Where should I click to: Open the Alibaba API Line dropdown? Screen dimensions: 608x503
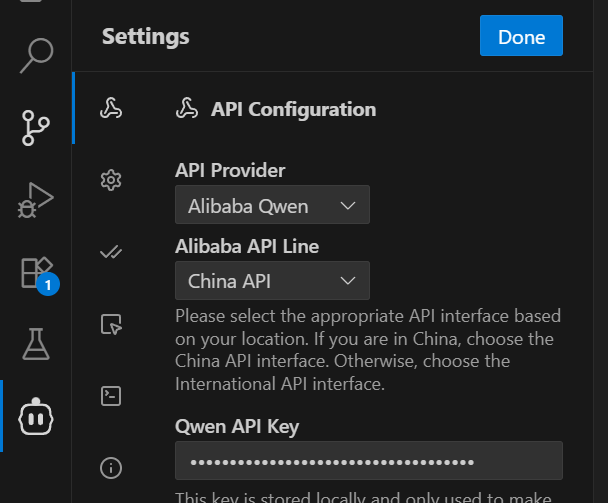pos(272,280)
